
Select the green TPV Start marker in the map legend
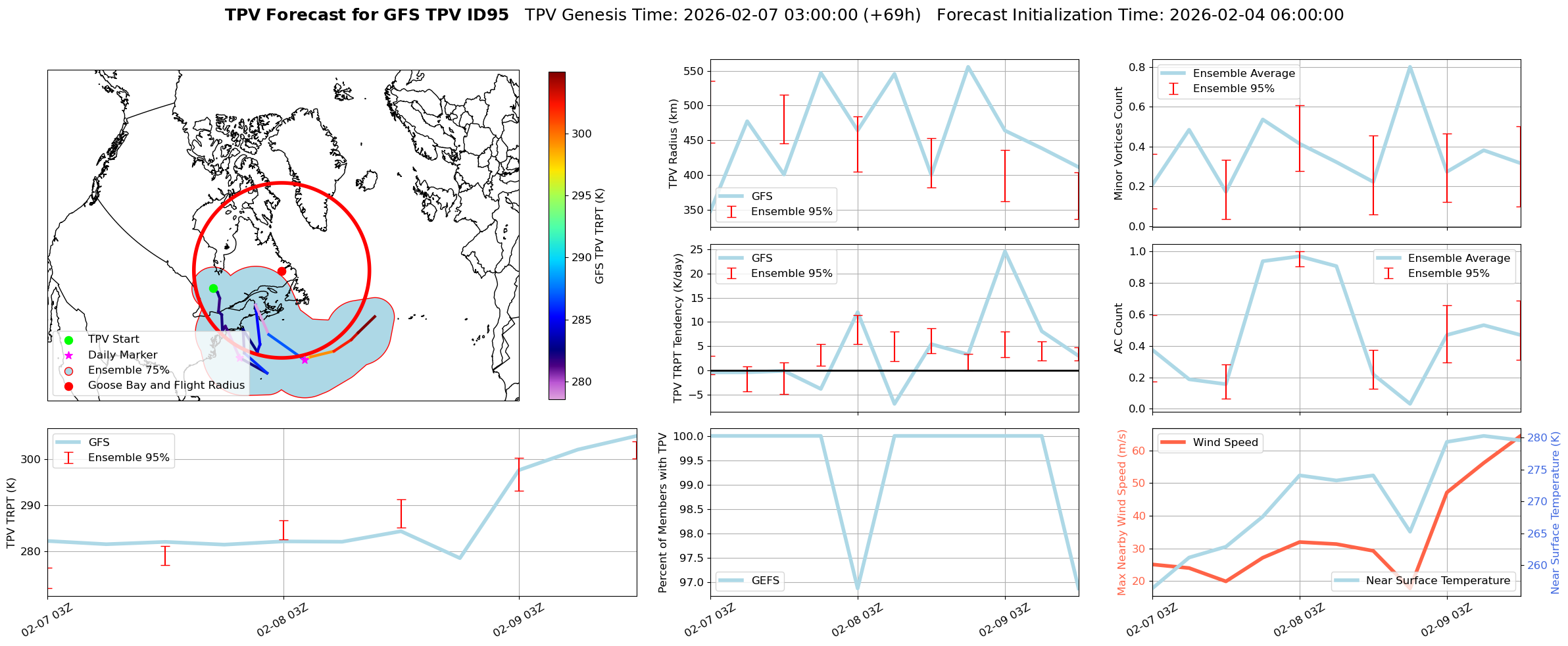coord(69,340)
